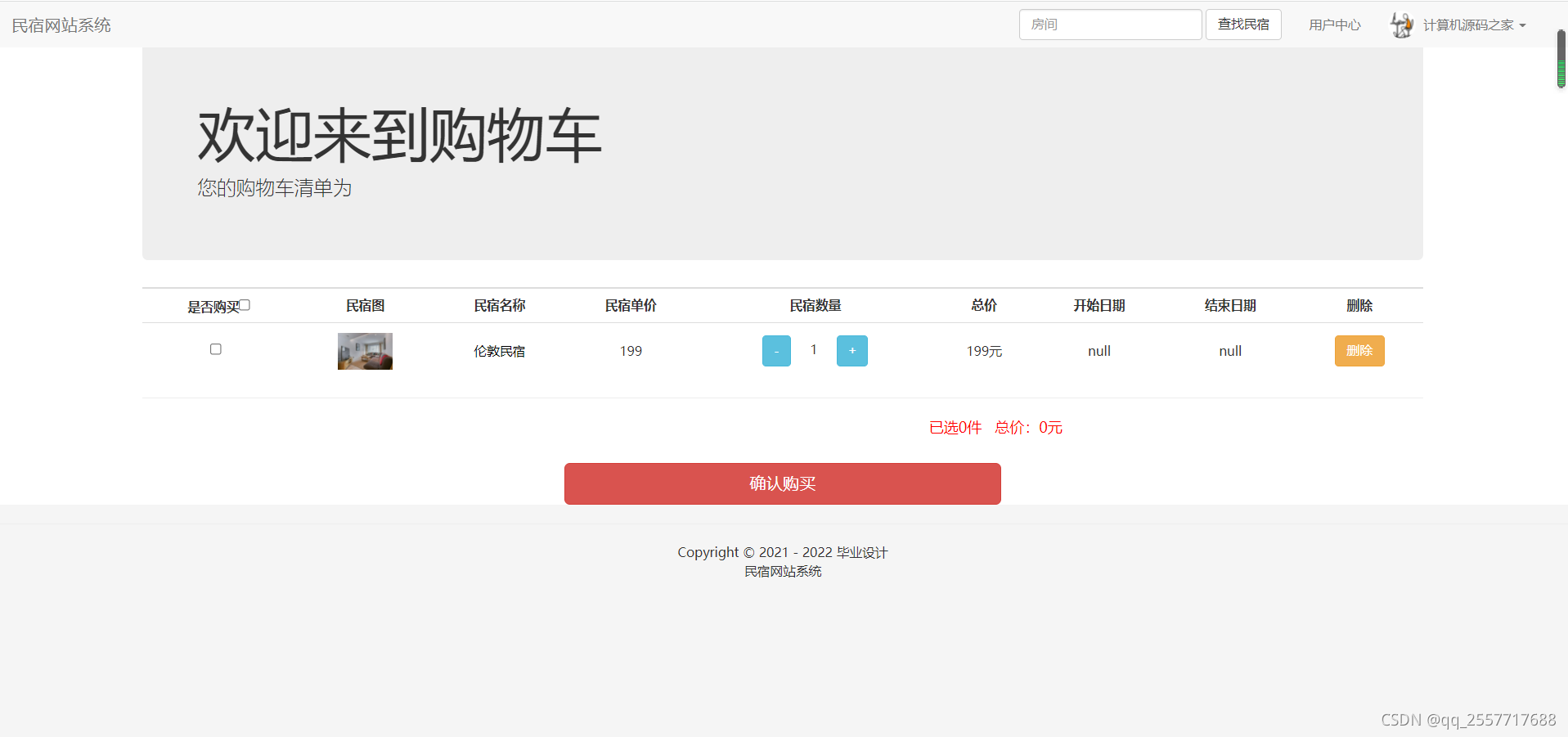This screenshot has height=737, width=1568.
Task: Focus the 房间 search input field
Action: pos(1110,25)
